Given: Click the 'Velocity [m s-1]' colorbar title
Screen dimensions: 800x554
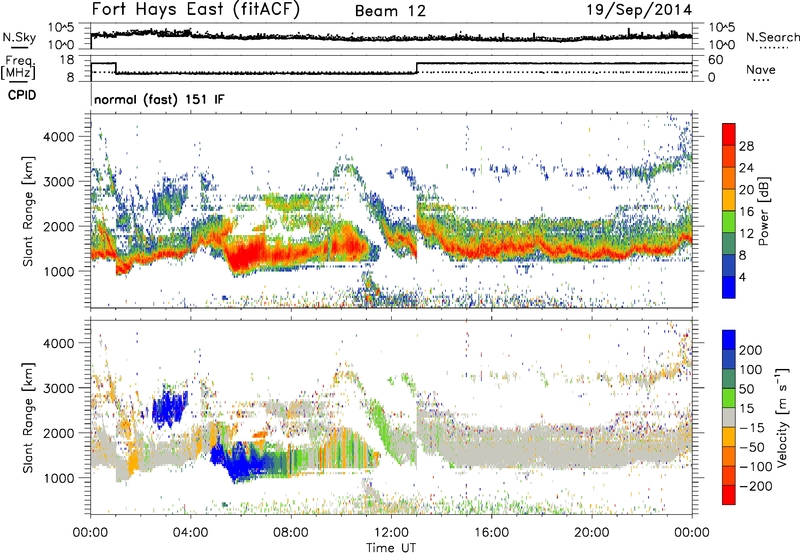Looking at the screenshot, I should 782,418.
